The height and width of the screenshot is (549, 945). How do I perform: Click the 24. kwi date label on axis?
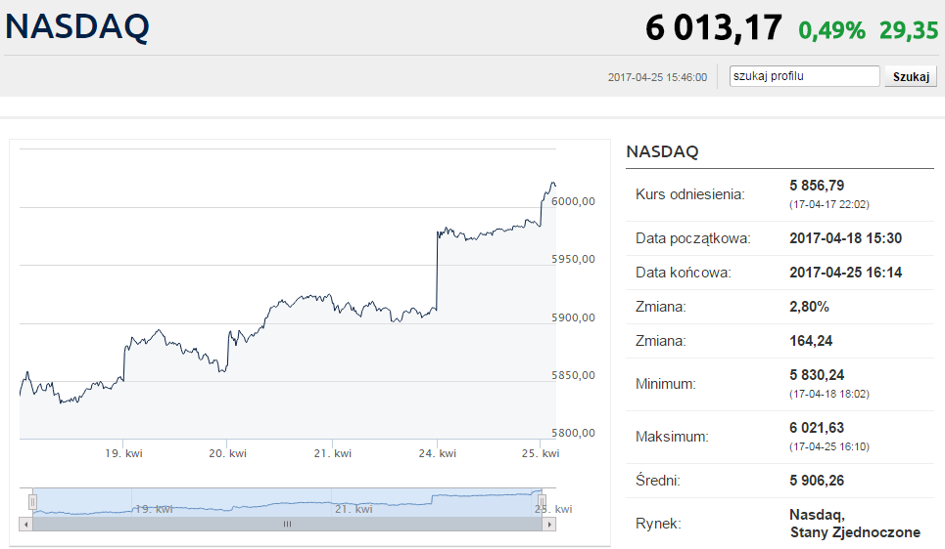tap(438, 453)
